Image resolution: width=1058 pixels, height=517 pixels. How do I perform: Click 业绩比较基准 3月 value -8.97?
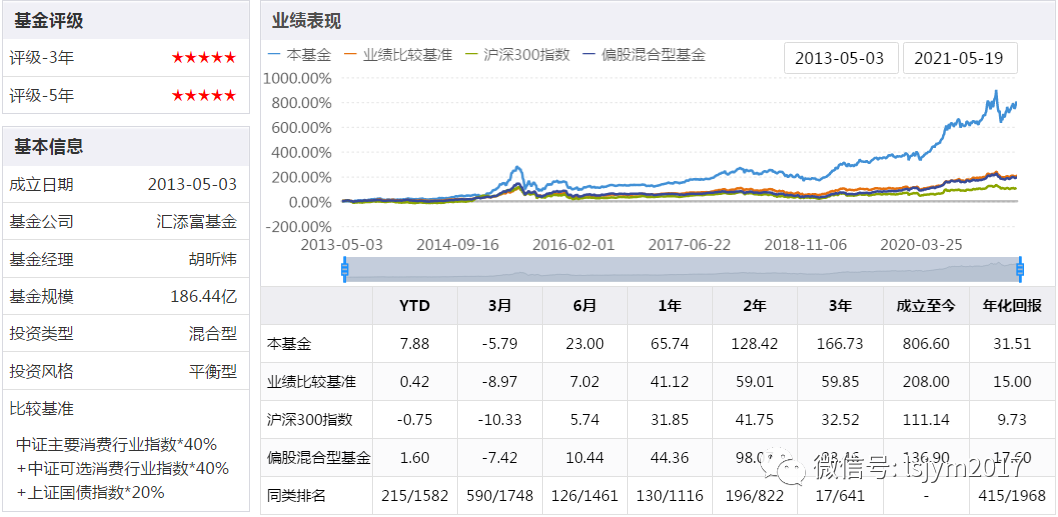pos(500,382)
